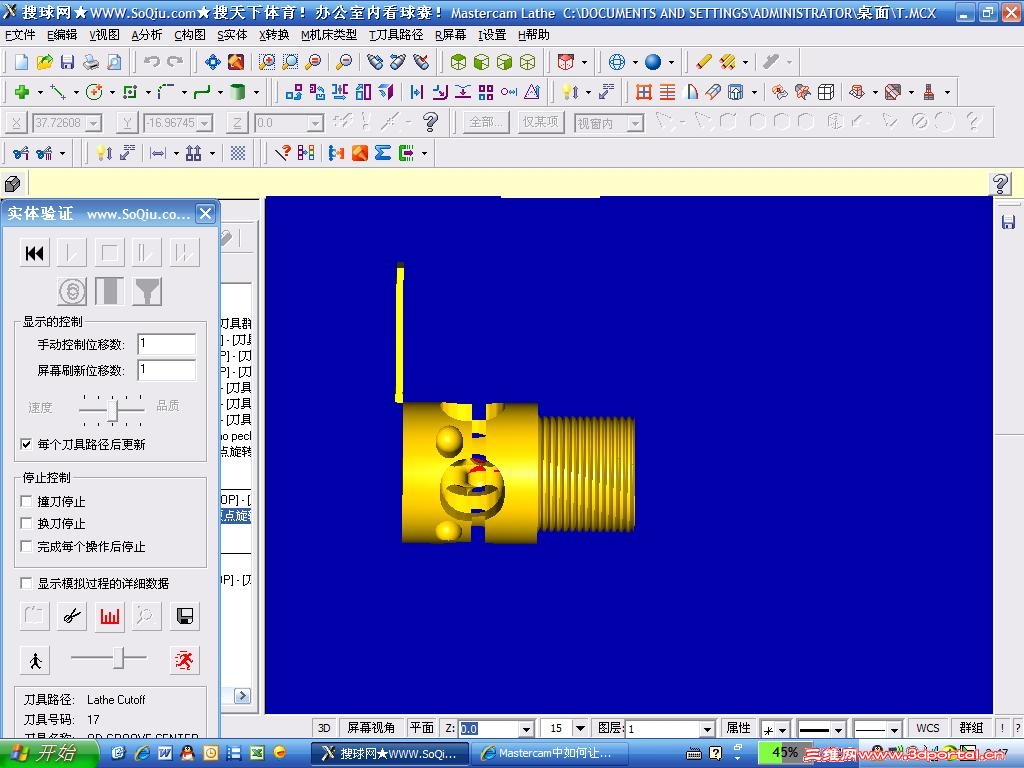The height and width of the screenshot is (768, 1024).
Task: Click the help question mark at right
Action: [x=1000, y=184]
